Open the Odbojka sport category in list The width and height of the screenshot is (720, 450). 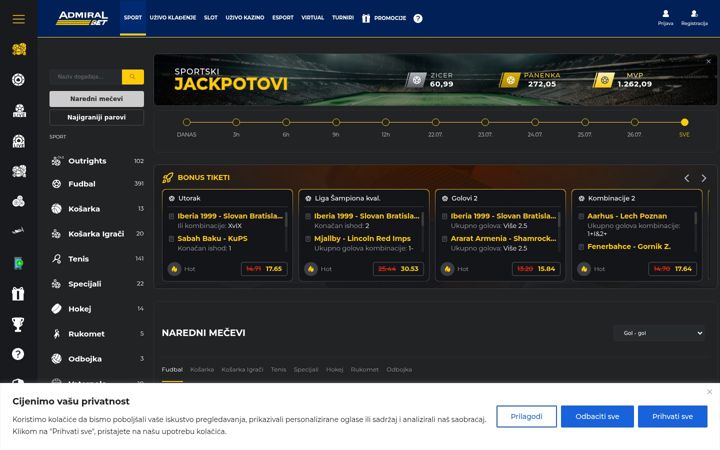coord(97,359)
